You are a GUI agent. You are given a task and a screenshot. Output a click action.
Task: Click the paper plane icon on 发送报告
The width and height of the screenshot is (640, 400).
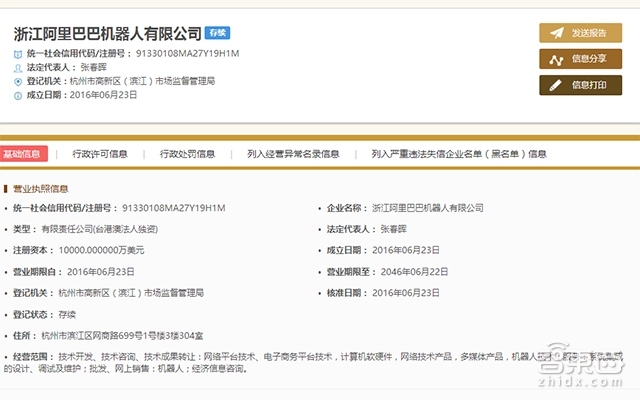[x=557, y=33]
